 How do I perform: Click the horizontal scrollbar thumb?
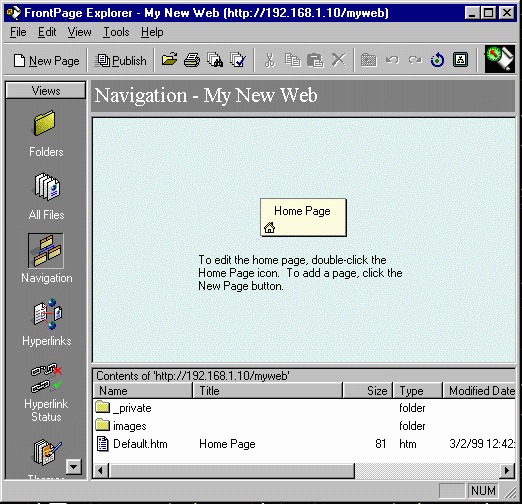[231, 471]
